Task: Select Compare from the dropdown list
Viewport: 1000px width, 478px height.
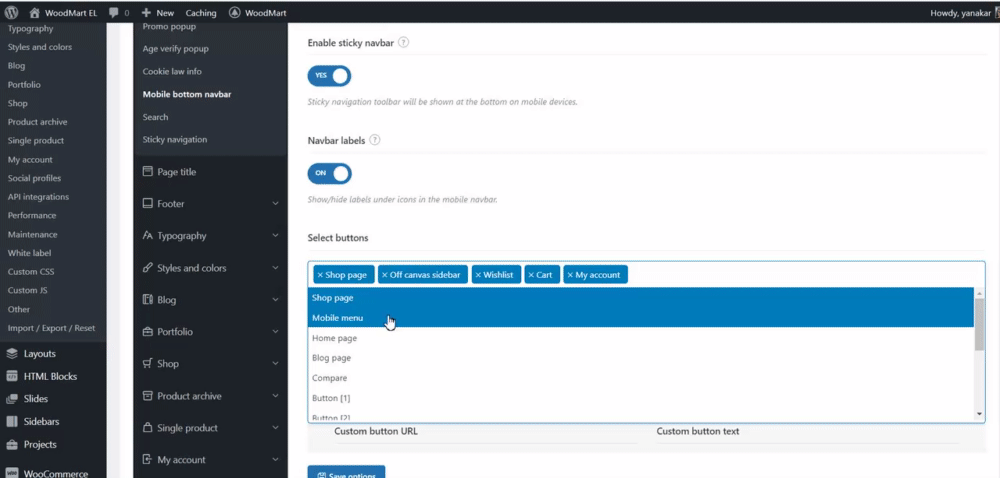Action: pyautogui.click(x=641, y=378)
